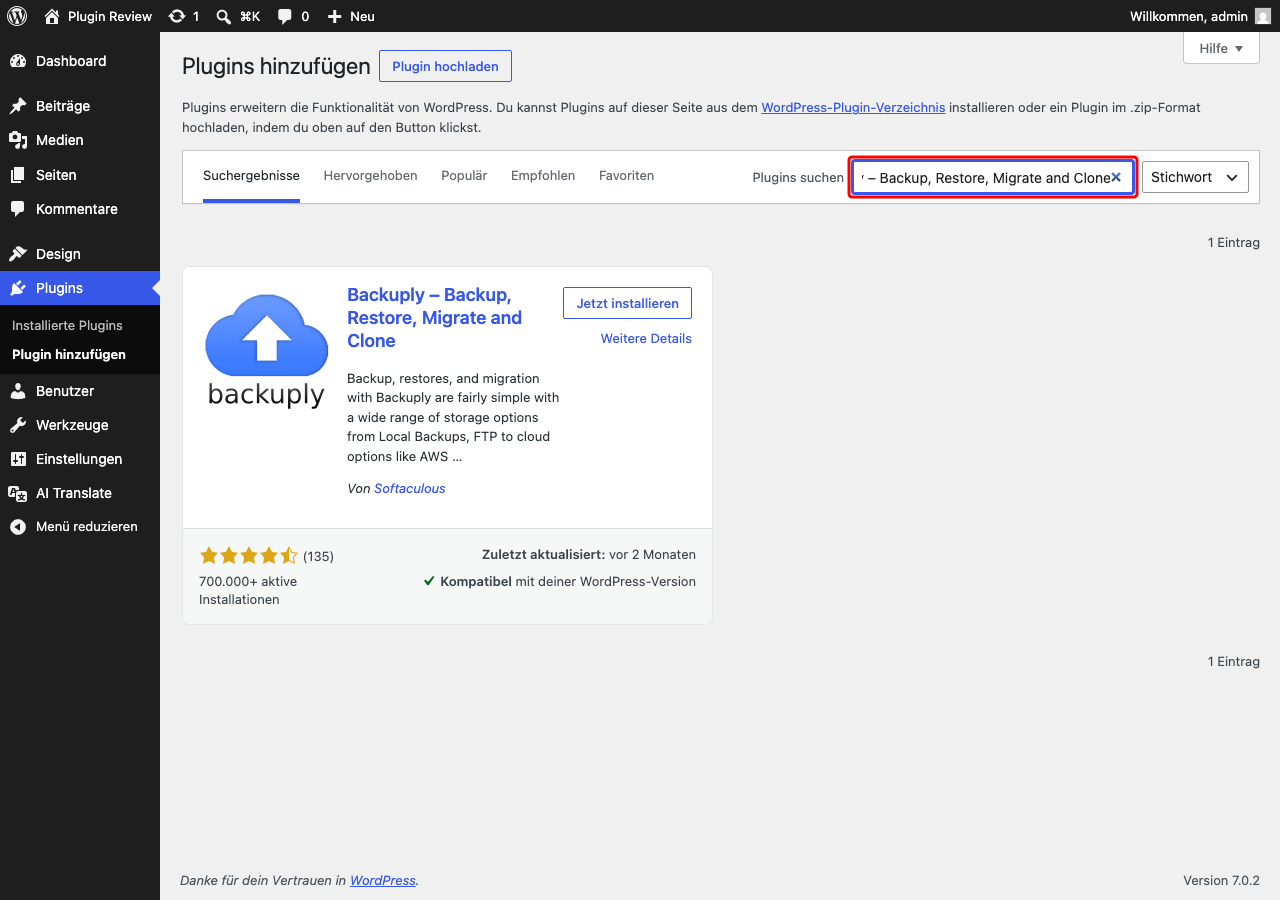Open the Kommentare menu label
Screen dimensions: 1280x900
tap(77, 209)
